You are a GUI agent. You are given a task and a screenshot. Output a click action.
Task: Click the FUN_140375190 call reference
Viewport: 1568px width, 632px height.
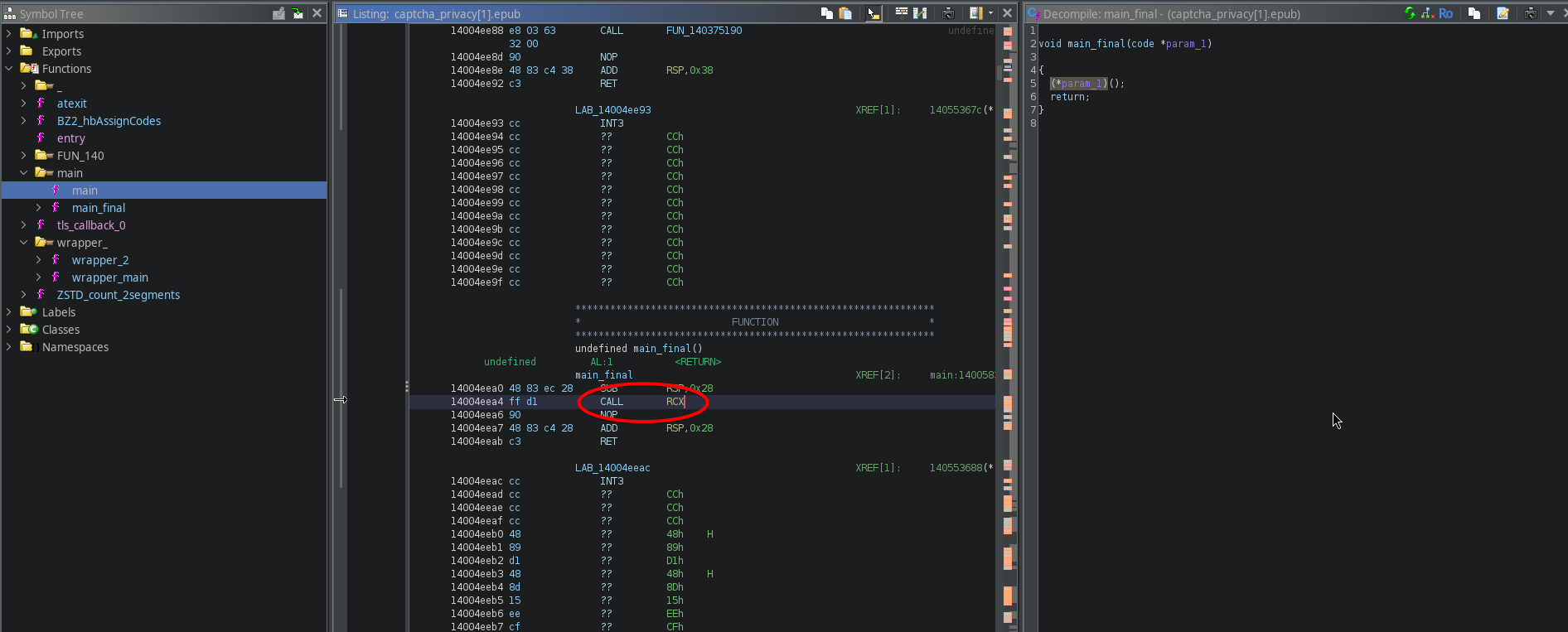pos(704,31)
